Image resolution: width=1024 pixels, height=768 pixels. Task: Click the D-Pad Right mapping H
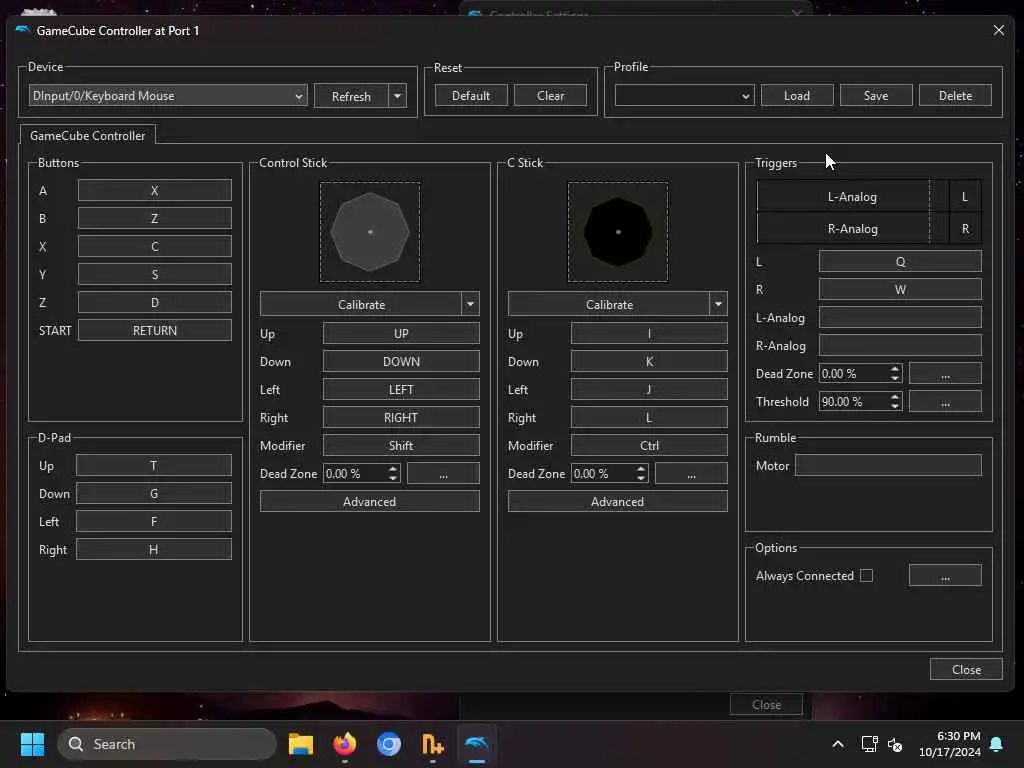153,549
